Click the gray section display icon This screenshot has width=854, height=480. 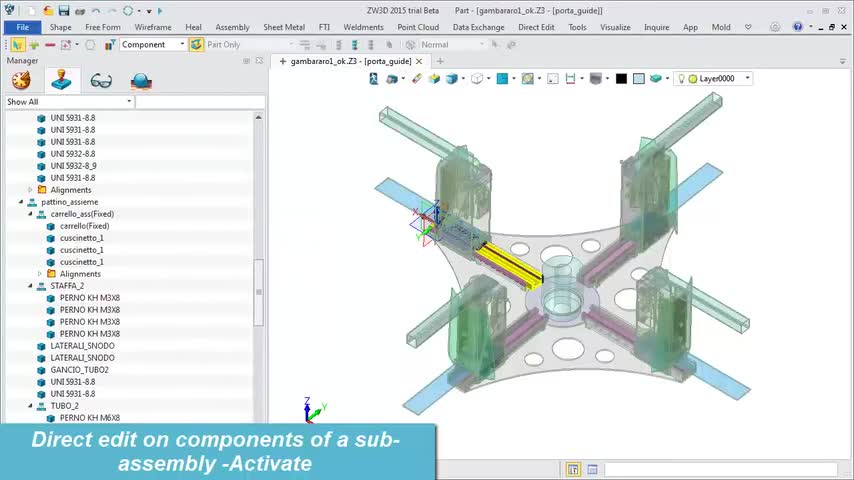[x=595, y=79]
